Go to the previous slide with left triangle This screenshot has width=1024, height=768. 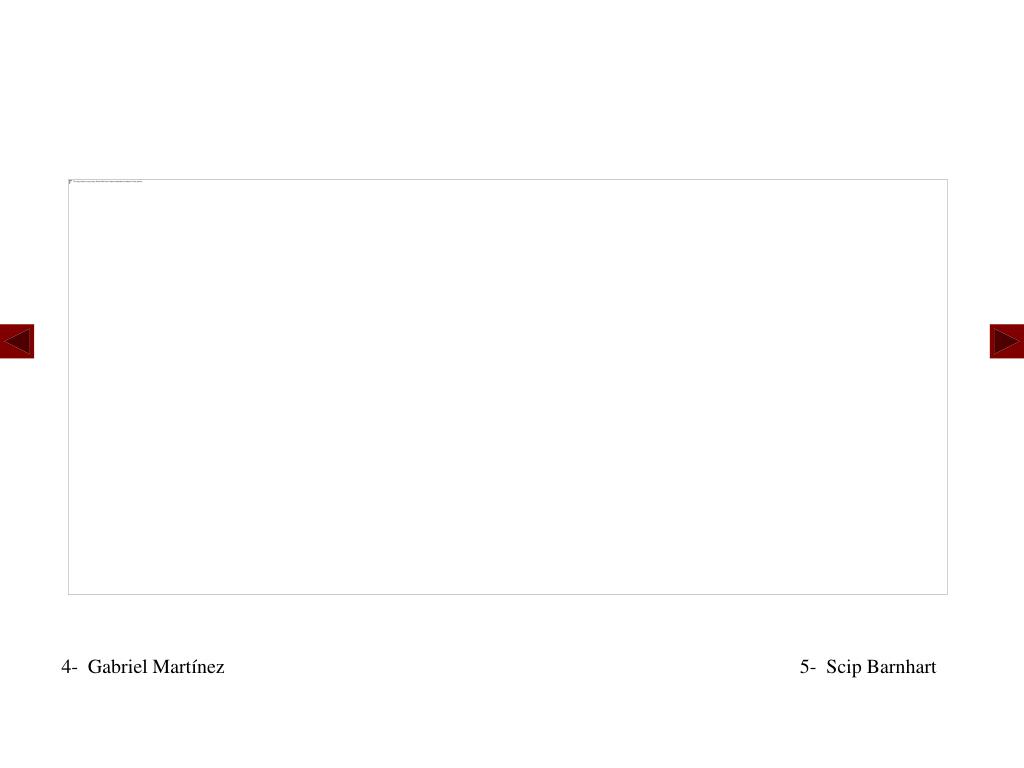click(17, 341)
